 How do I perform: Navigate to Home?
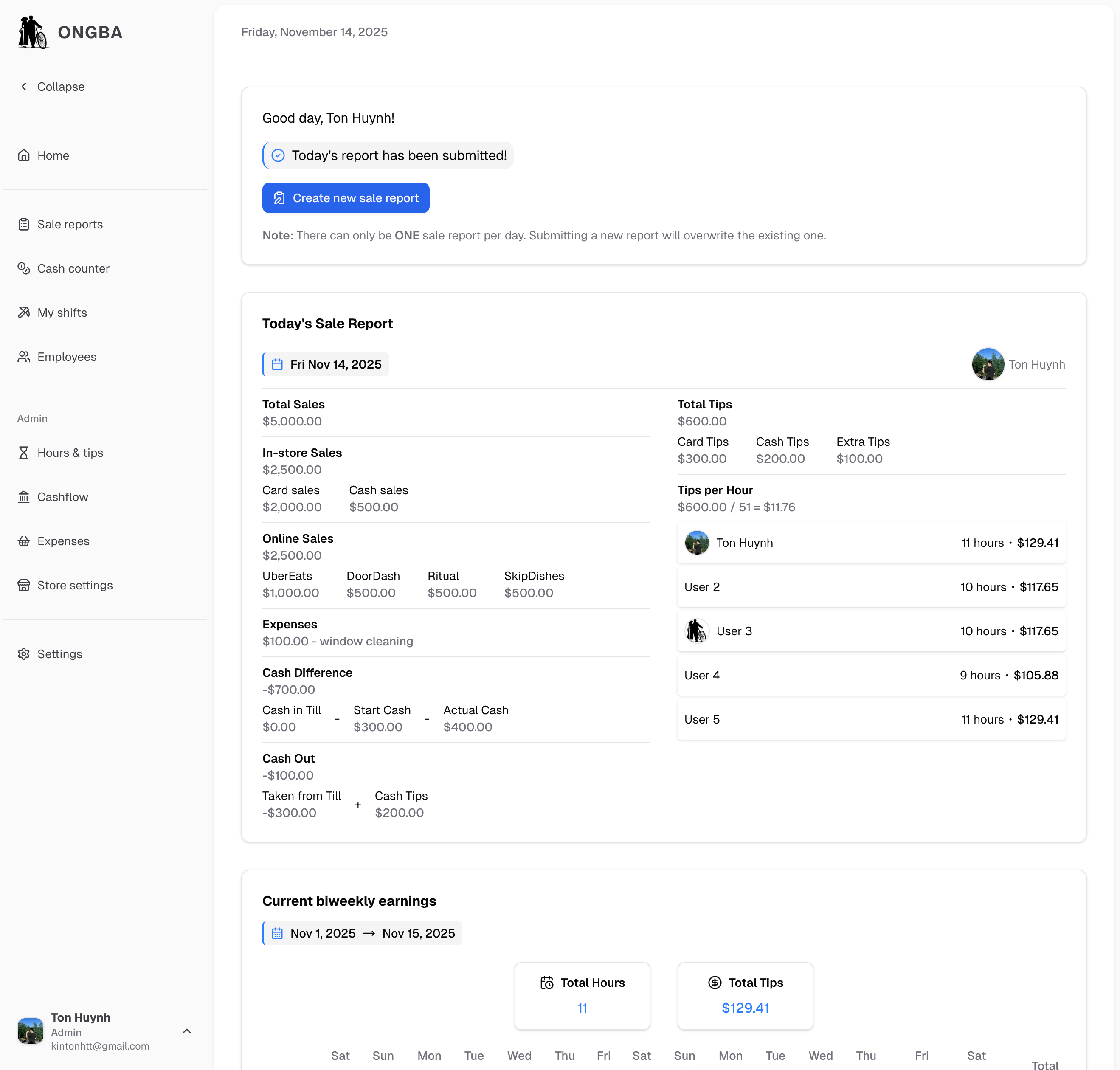coord(53,155)
